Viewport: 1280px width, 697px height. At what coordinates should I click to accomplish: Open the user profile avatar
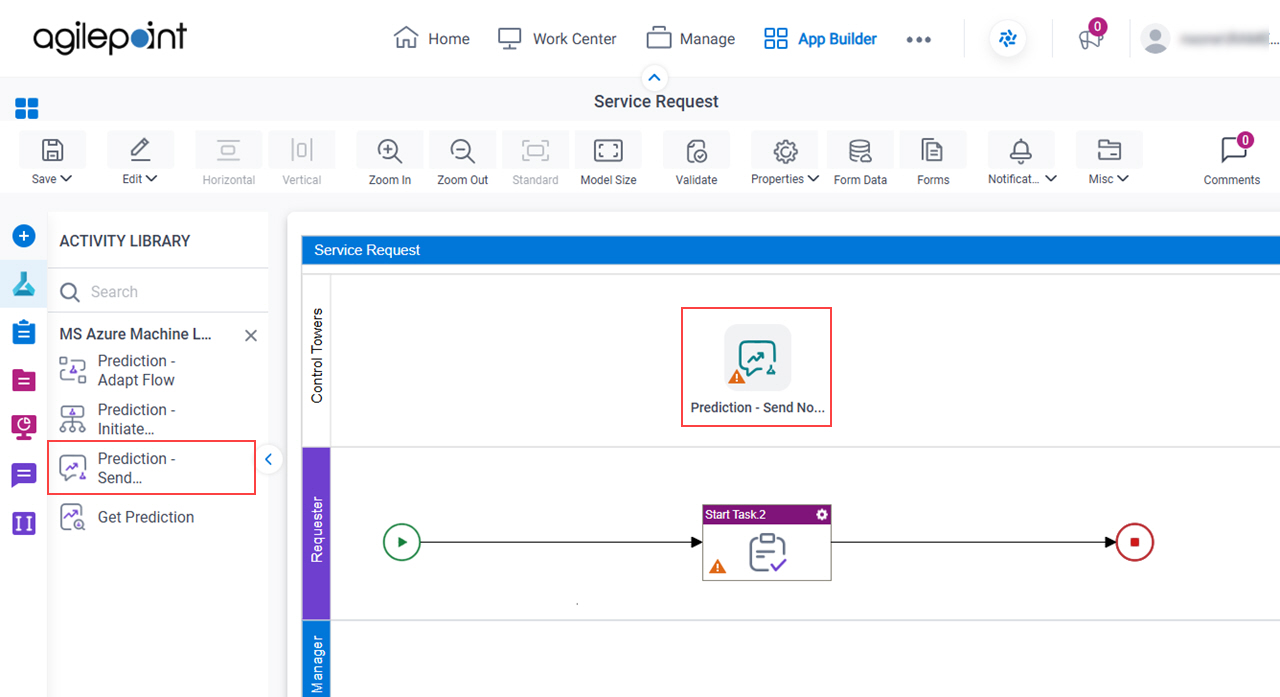click(1156, 39)
